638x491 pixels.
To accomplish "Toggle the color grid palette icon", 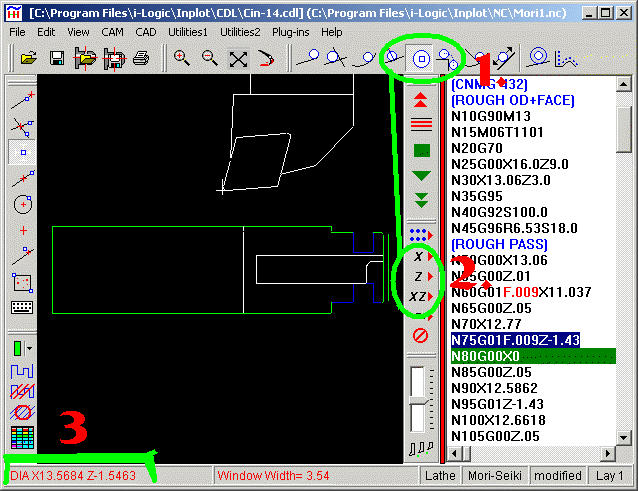I will (22, 437).
